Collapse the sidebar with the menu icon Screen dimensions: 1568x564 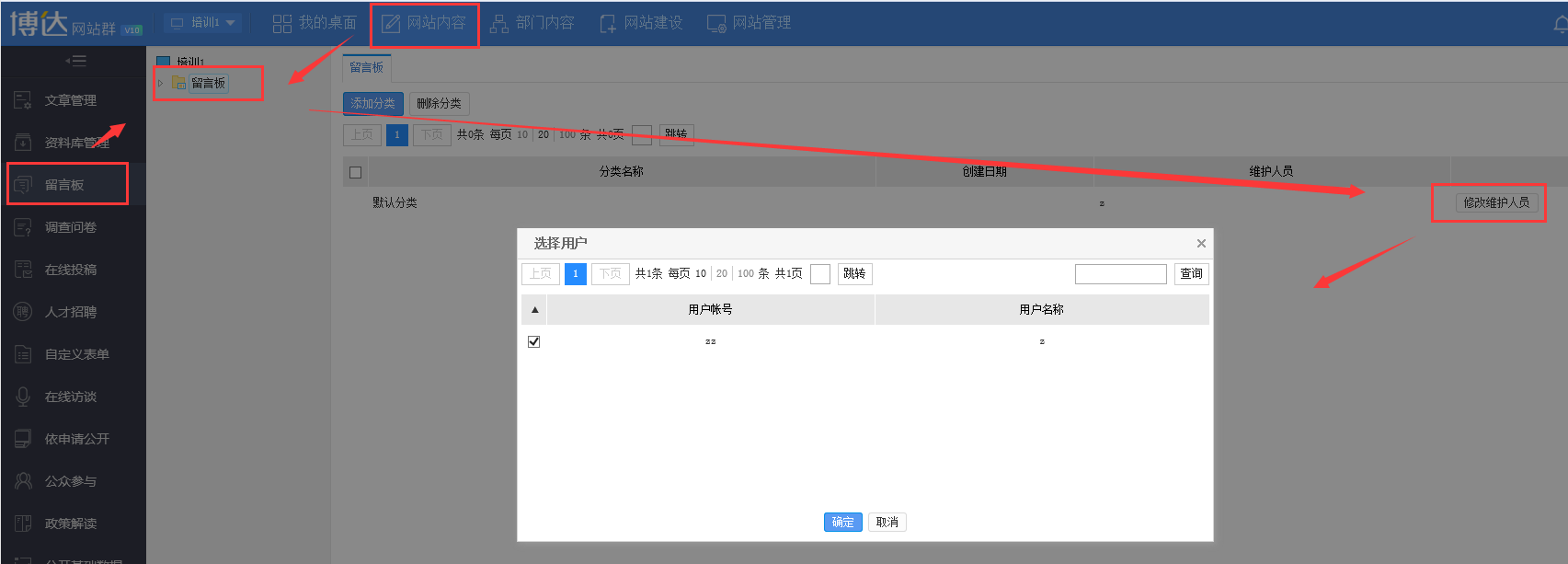pos(75,61)
